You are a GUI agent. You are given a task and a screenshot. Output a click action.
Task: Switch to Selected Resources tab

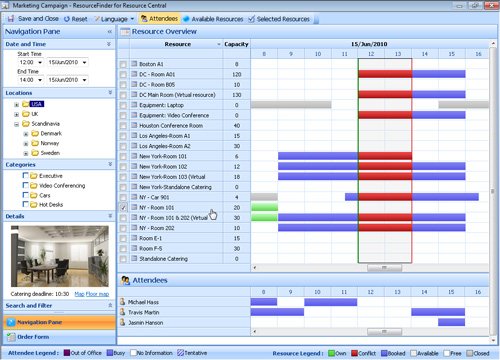click(x=279, y=19)
